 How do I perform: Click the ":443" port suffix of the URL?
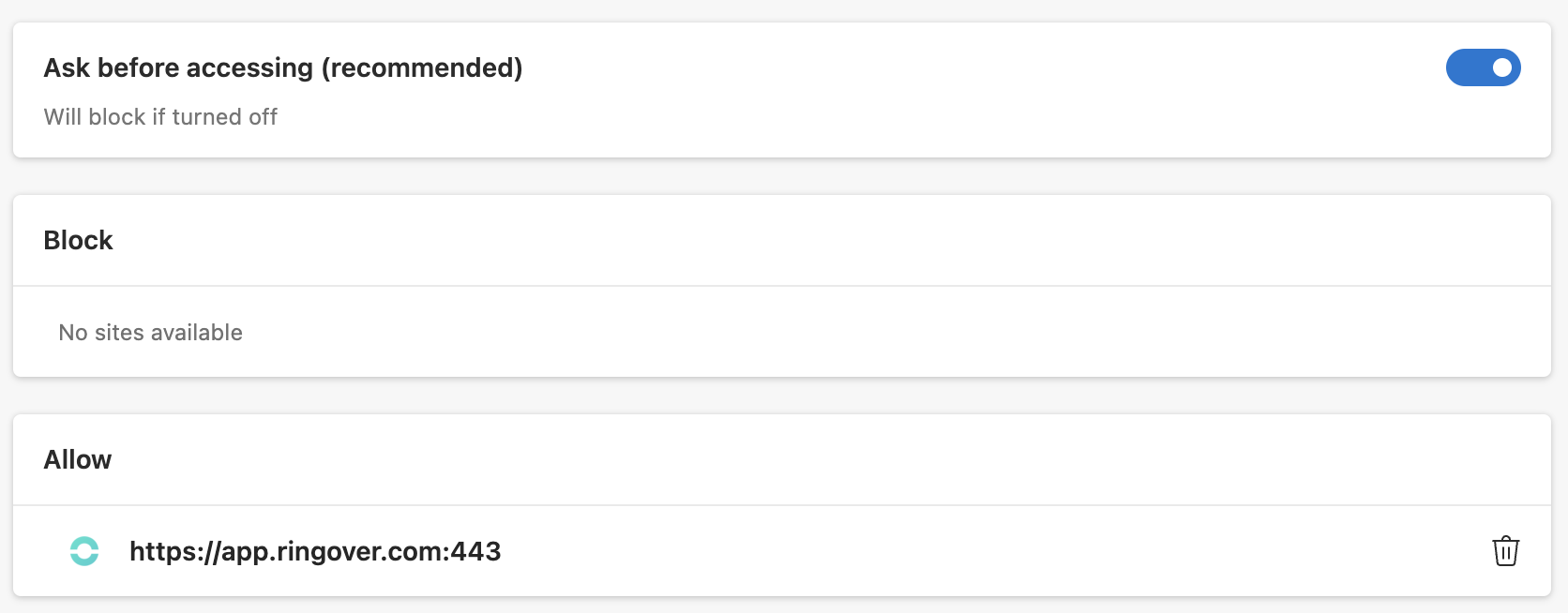[473, 551]
